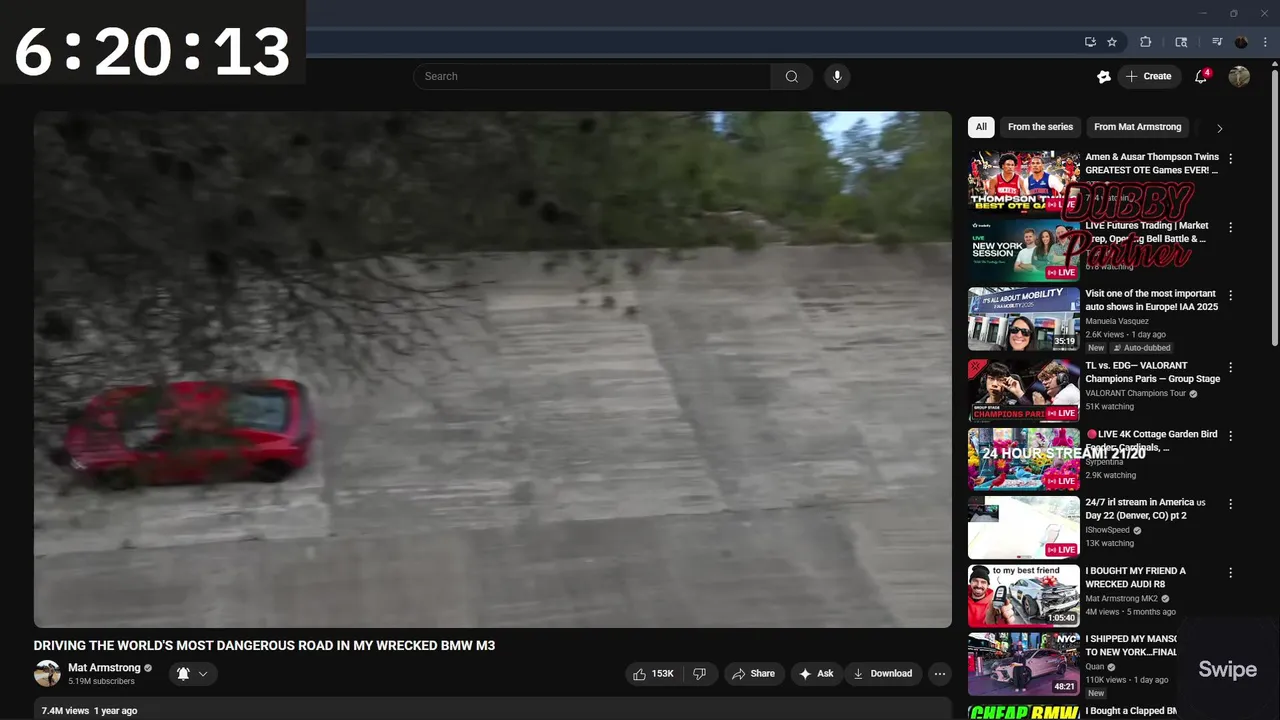The height and width of the screenshot is (720, 1280).
Task: Click title Visit one of most important auto shows
Action: (x=1152, y=300)
